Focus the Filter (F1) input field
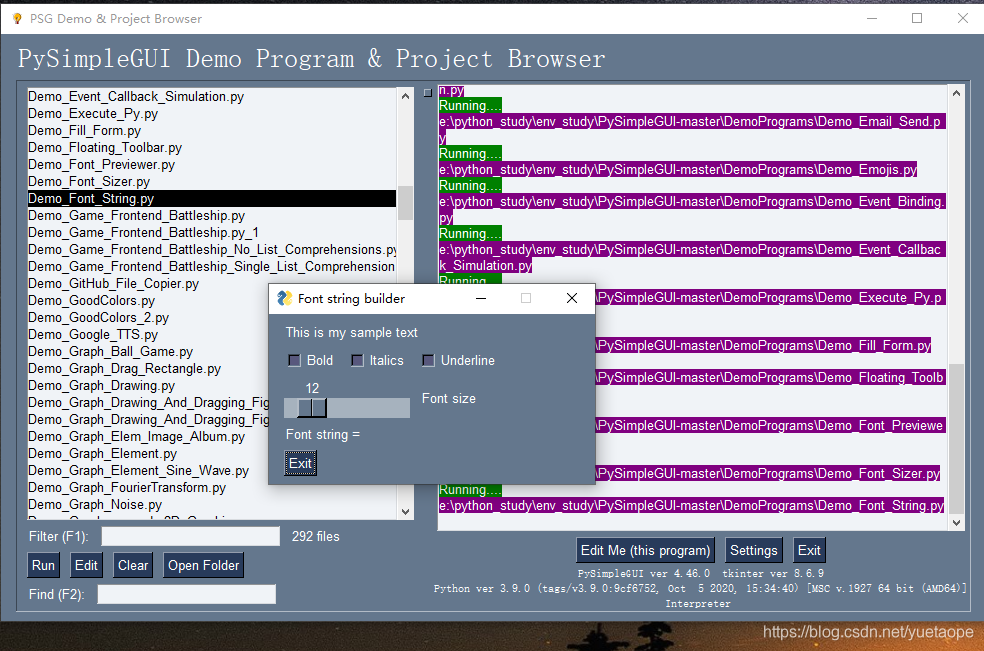 click(191, 536)
